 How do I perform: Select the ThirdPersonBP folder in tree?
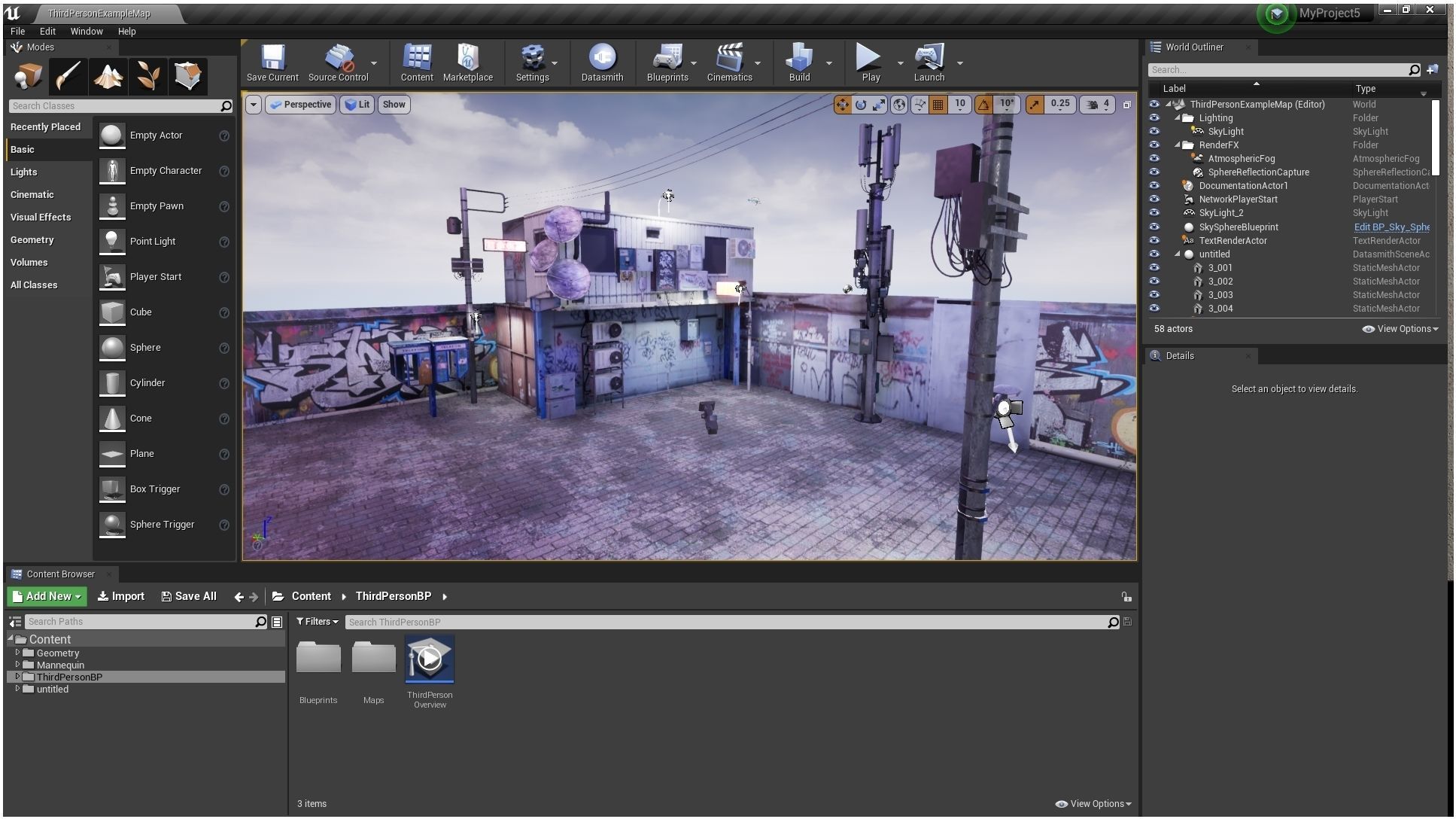(x=69, y=677)
